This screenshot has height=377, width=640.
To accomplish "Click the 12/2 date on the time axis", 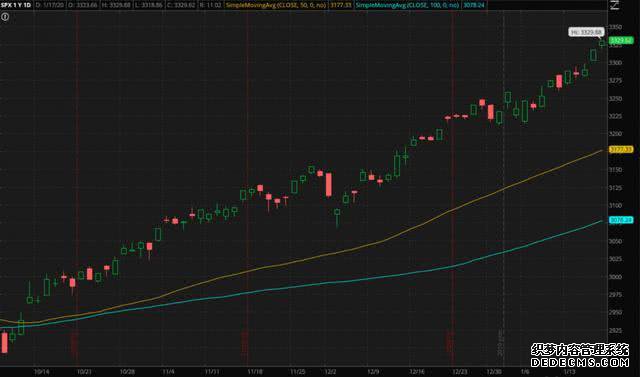I will pos(331,372).
